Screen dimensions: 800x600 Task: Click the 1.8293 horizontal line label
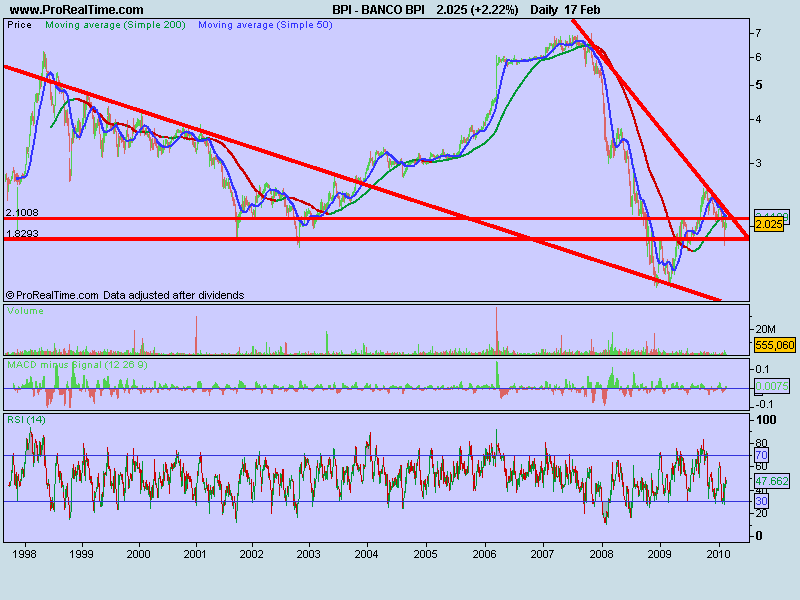[22, 234]
